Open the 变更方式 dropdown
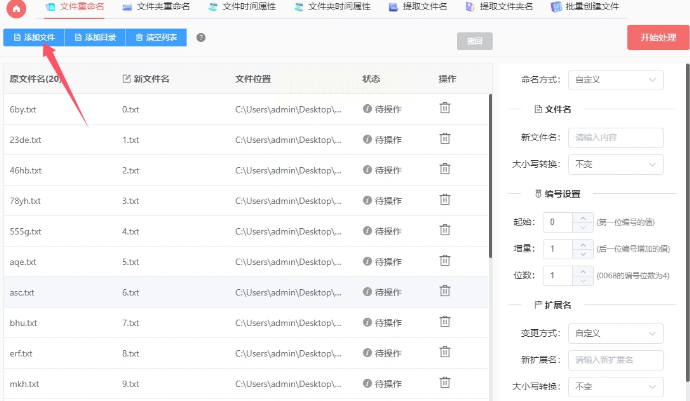Screen dimensions: 690x401 (x=616, y=333)
